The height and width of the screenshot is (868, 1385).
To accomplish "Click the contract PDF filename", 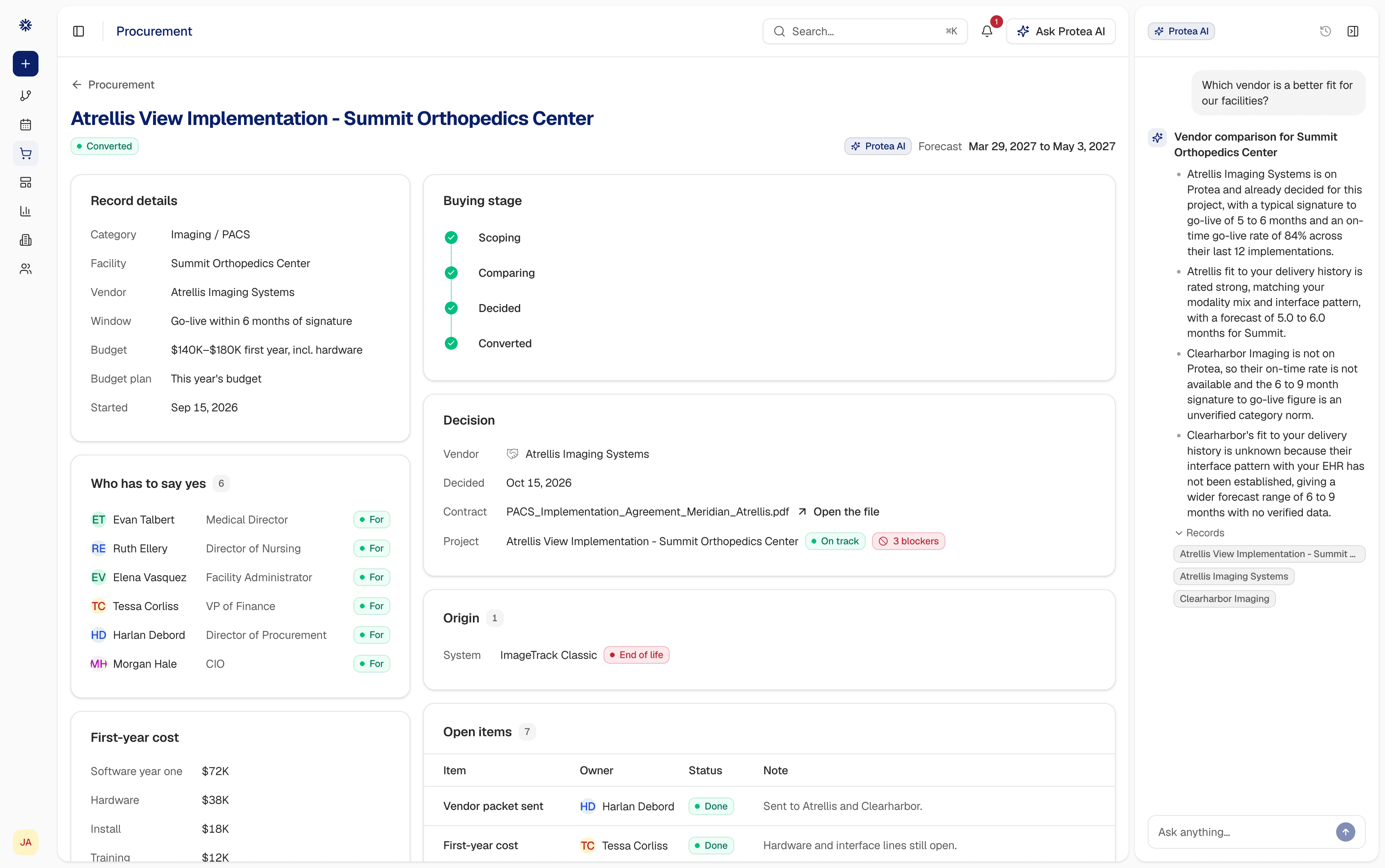I will point(647,512).
